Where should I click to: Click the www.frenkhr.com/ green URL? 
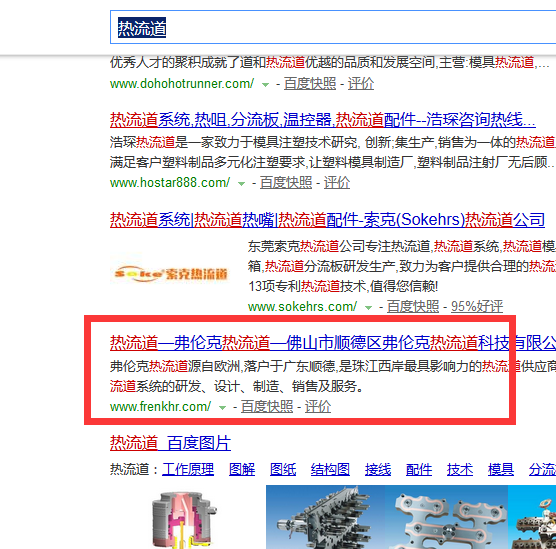click(x=161, y=407)
